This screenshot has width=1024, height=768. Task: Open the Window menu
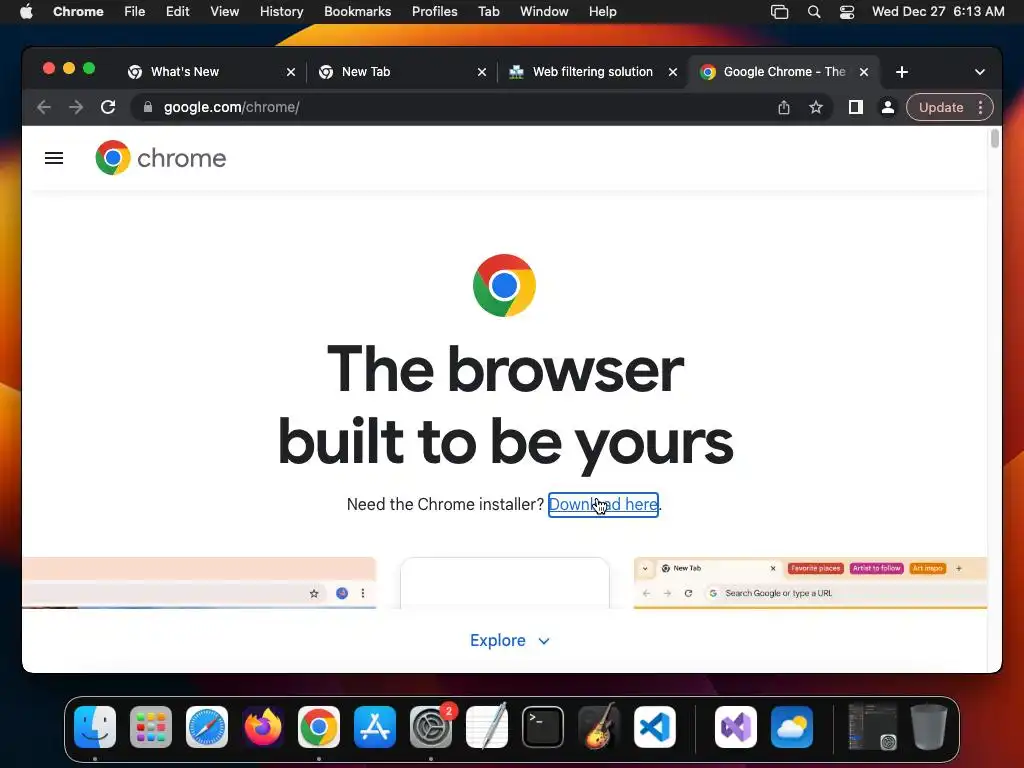544,11
